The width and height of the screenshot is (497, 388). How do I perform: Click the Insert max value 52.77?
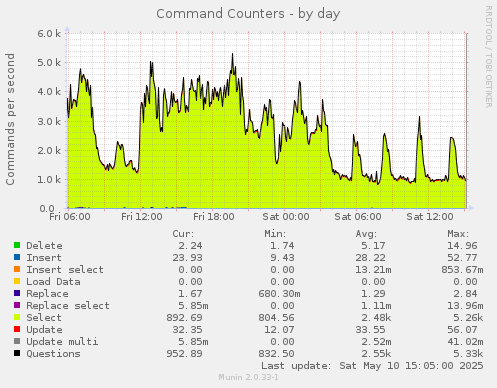(462, 258)
